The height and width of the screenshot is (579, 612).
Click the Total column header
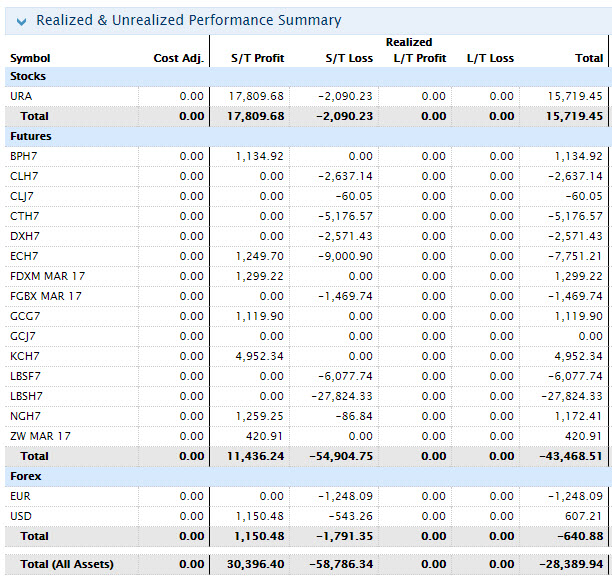[589, 58]
